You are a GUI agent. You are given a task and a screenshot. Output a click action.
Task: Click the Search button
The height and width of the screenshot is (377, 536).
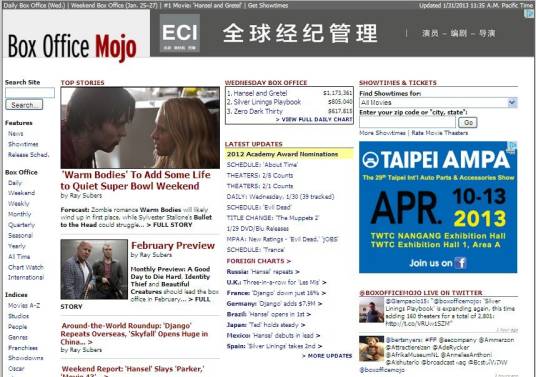point(24,105)
